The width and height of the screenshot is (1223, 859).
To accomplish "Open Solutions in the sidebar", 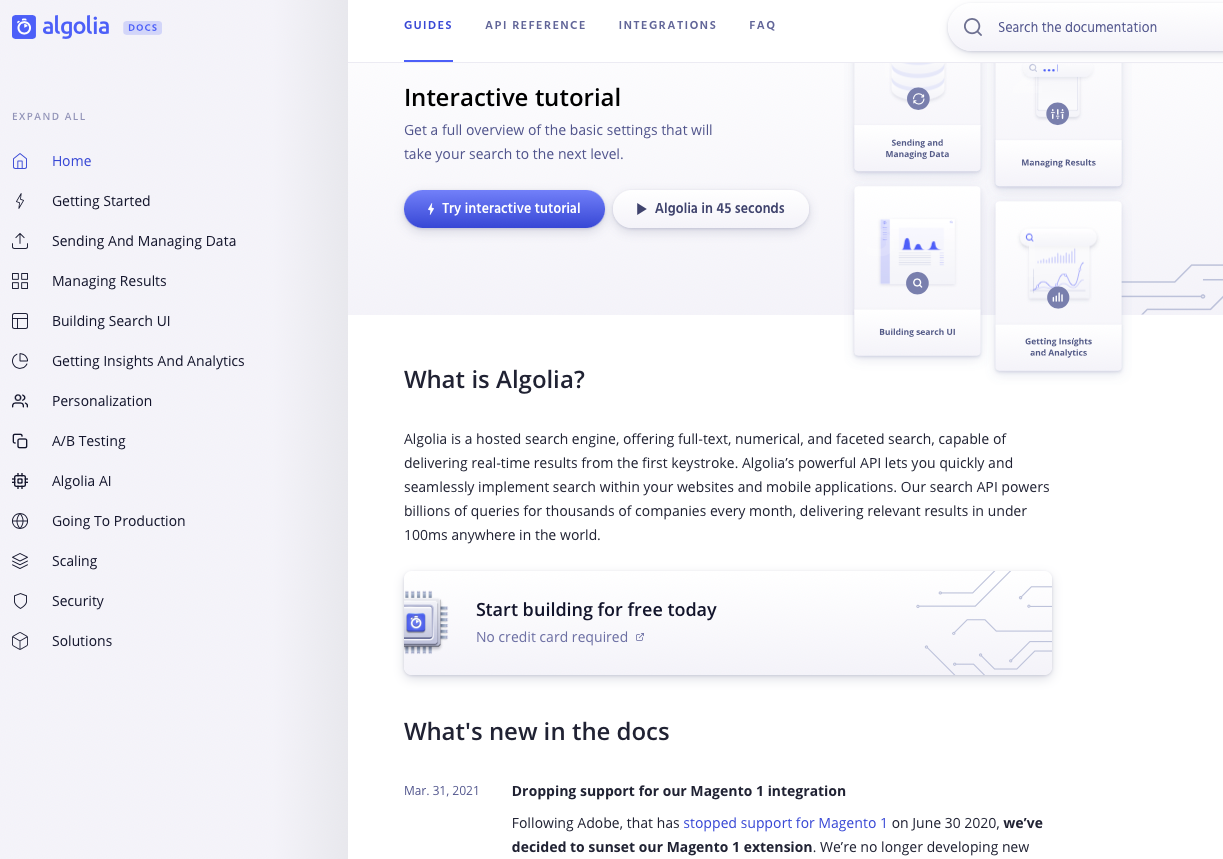I will (x=82, y=641).
